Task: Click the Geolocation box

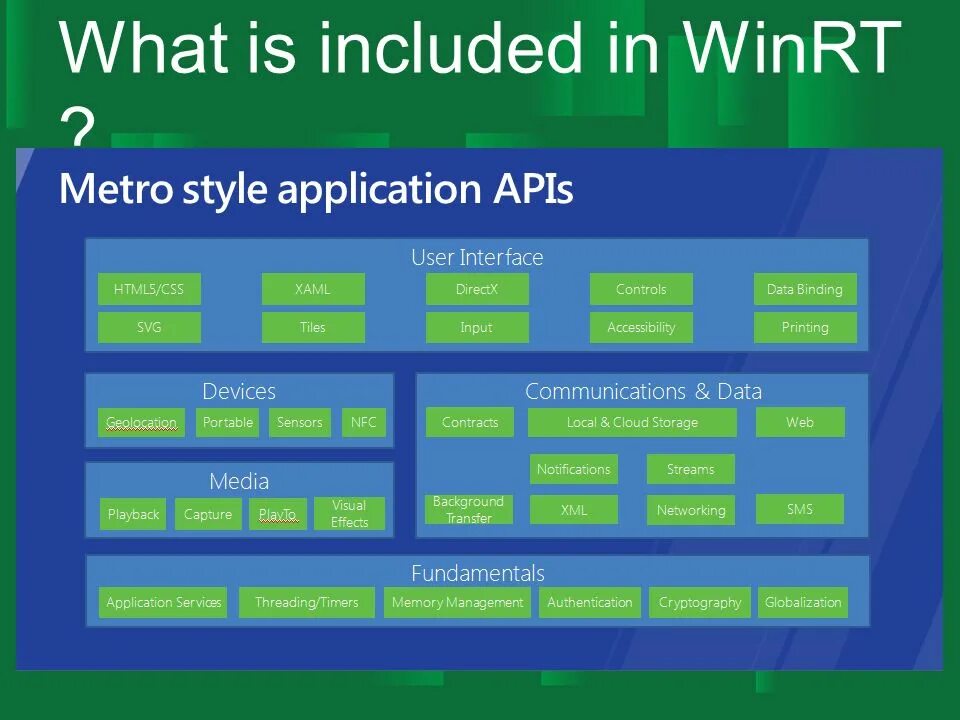Action: (141, 422)
